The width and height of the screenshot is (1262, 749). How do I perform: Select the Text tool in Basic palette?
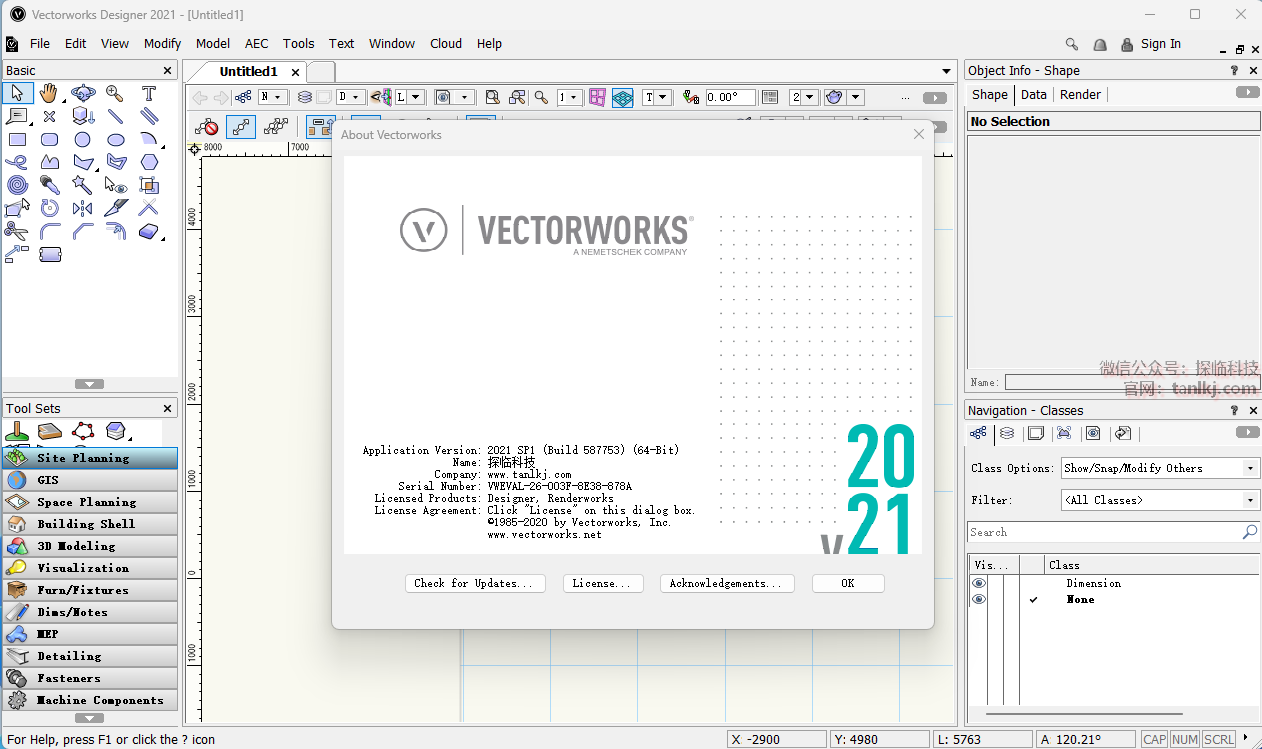click(148, 94)
